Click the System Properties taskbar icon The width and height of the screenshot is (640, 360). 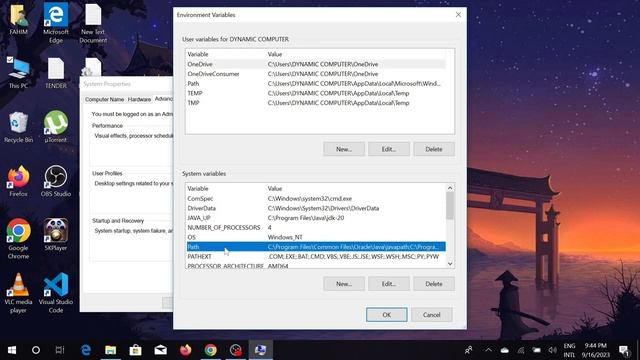(x=260, y=350)
